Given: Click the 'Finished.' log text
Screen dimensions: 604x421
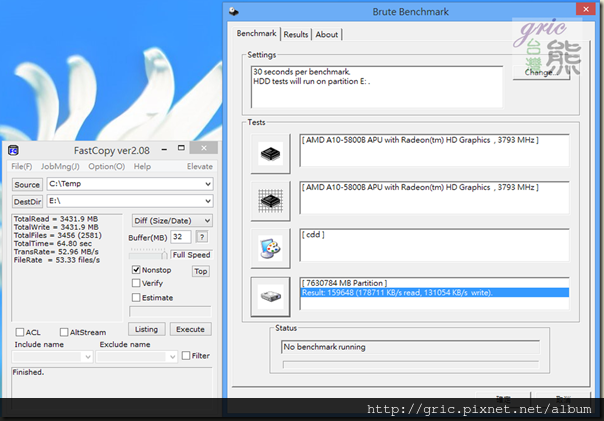Looking at the screenshot, I should point(28,372).
